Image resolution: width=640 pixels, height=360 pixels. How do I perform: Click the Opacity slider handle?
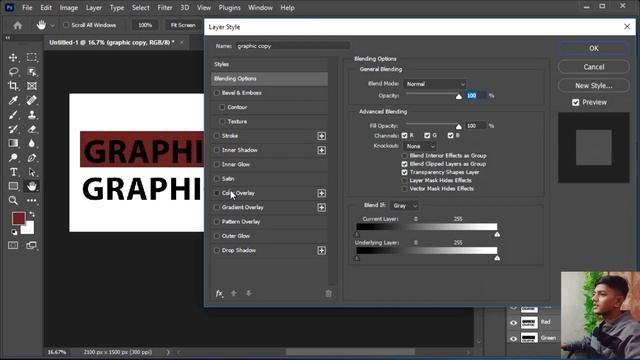(459, 97)
